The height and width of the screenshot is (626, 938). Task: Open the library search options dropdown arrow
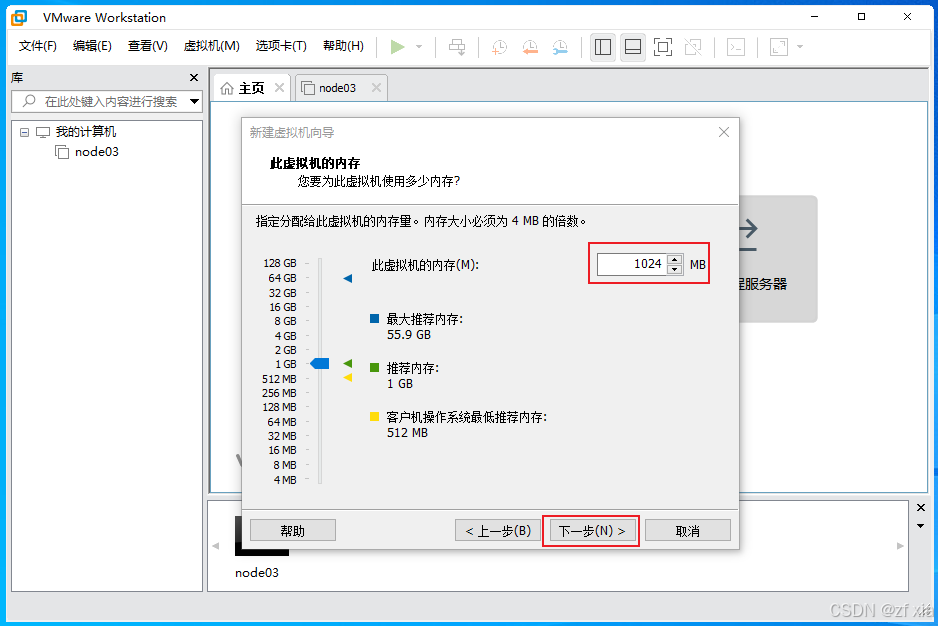(194, 102)
